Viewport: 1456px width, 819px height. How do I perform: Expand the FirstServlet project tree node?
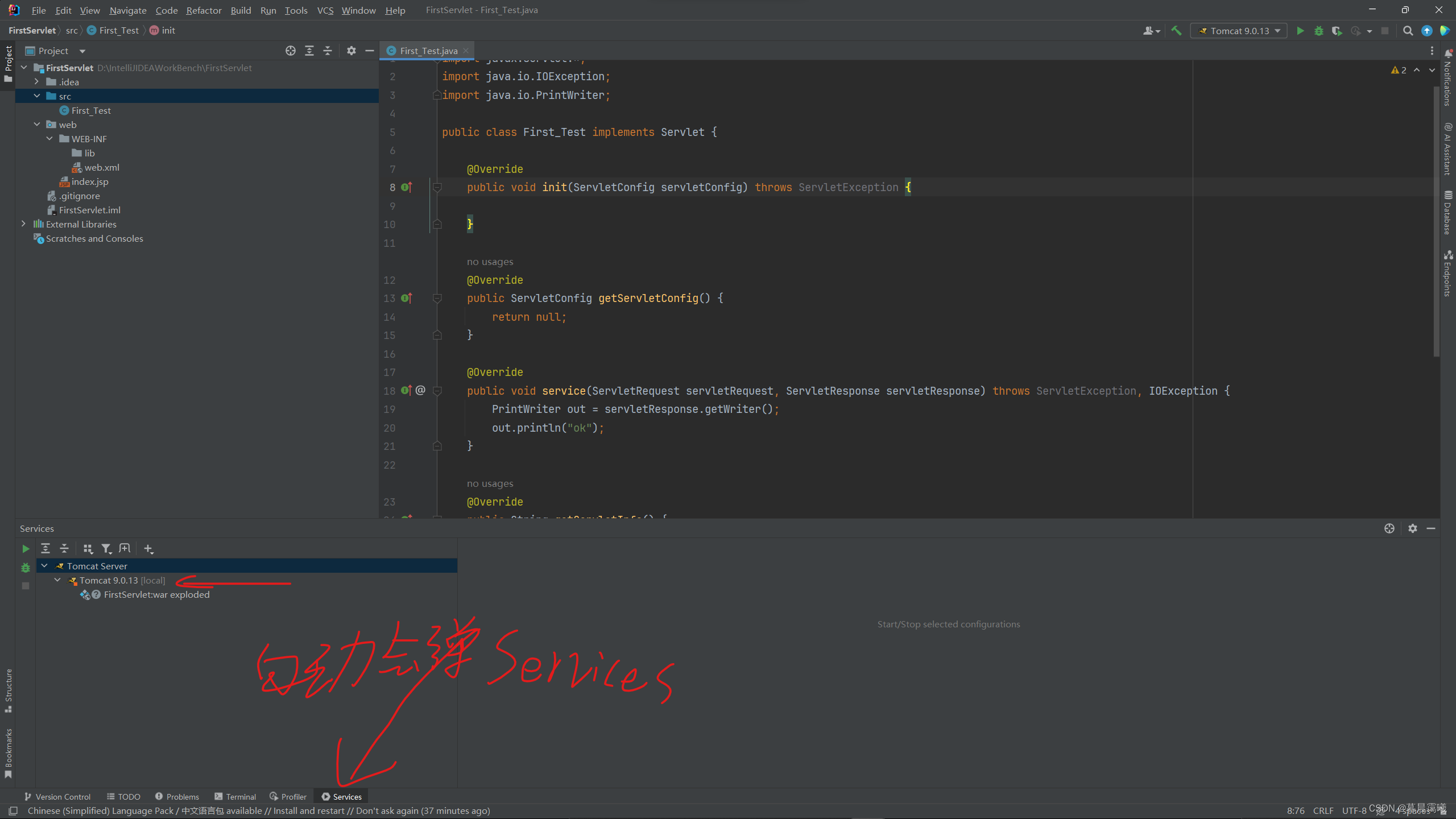[22, 67]
